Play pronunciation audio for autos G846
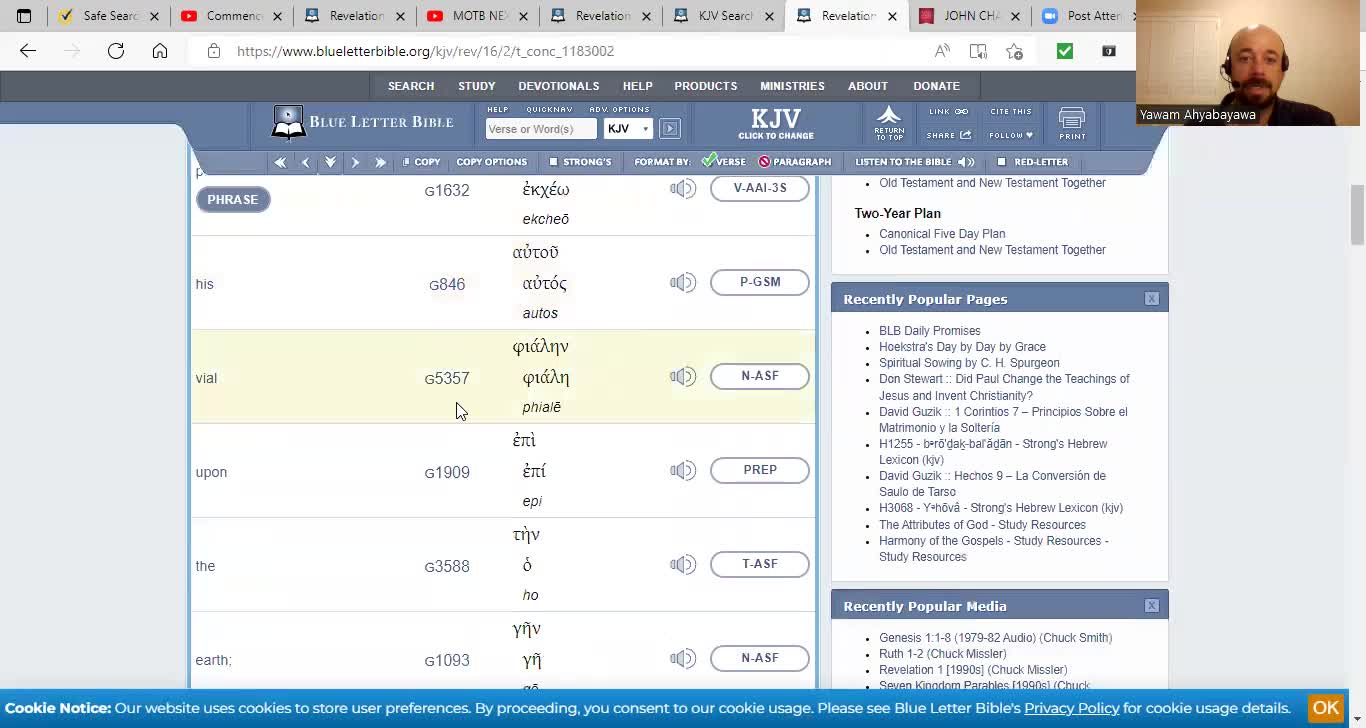1366x728 pixels. (x=683, y=282)
